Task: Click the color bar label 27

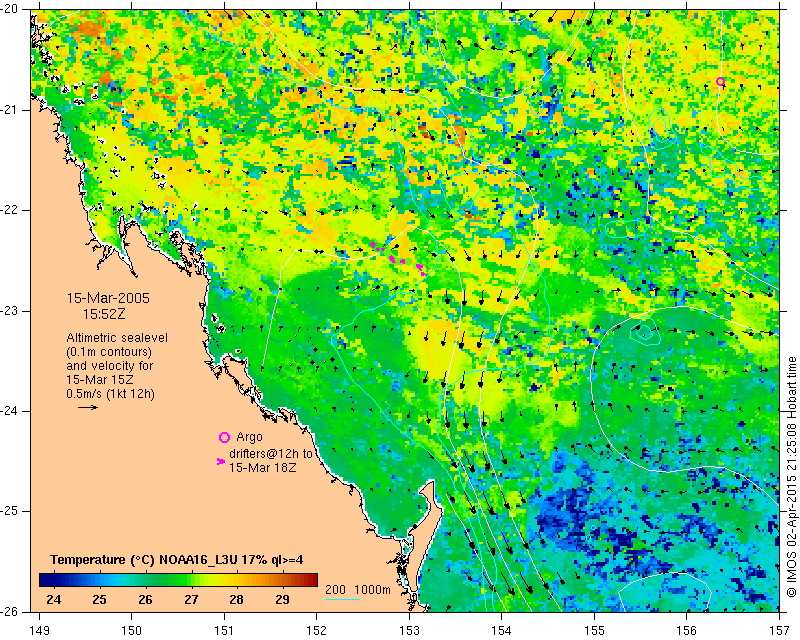Action: click(191, 600)
